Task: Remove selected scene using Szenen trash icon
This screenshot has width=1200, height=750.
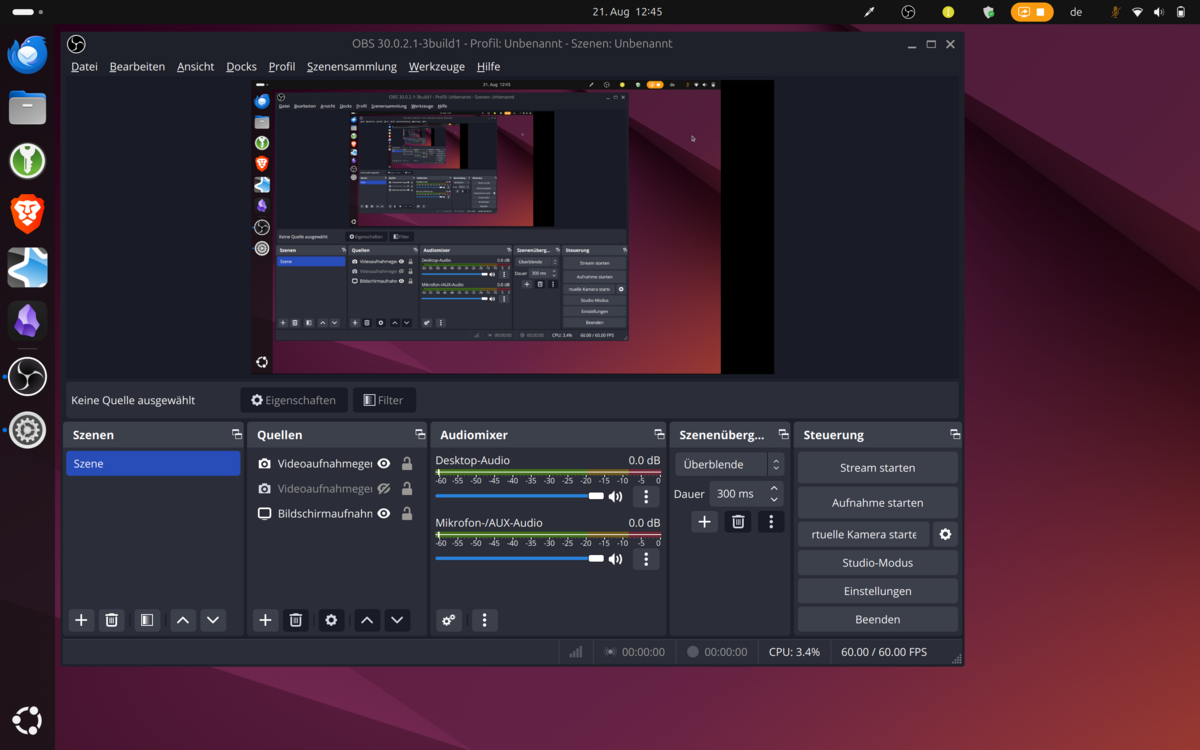Action: point(112,620)
